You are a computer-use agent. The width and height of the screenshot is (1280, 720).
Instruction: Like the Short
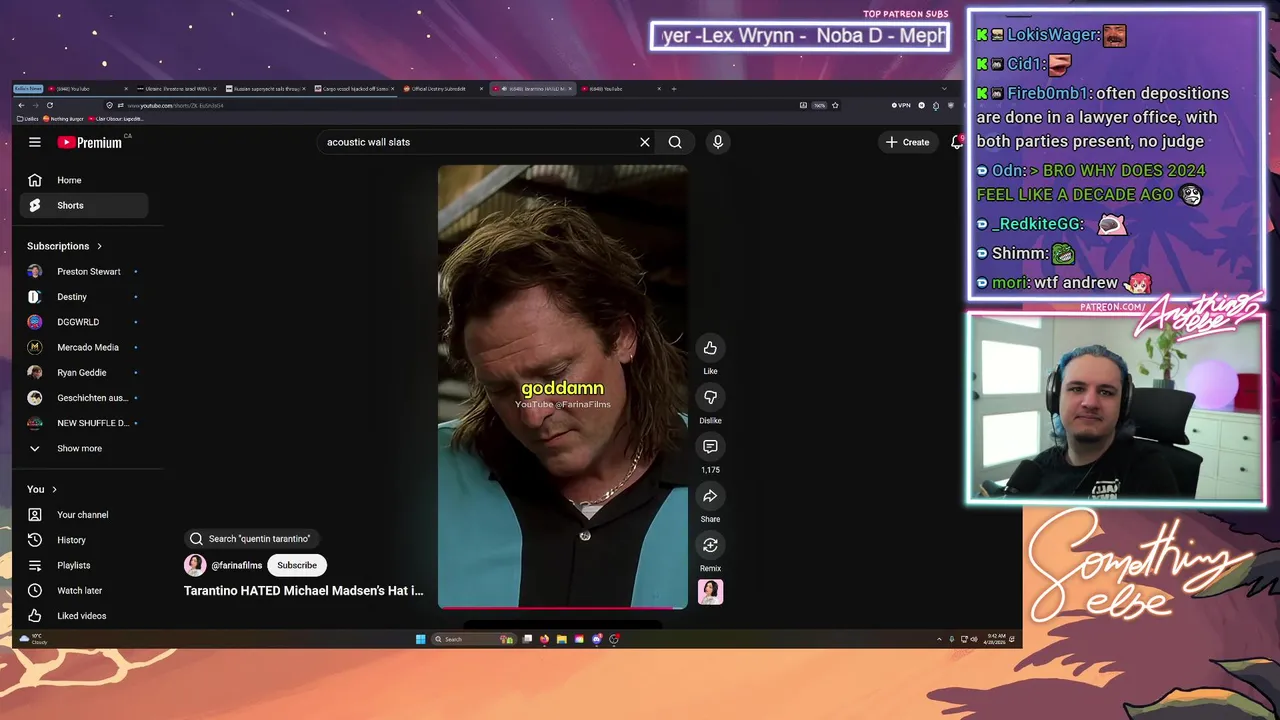[x=710, y=348]
